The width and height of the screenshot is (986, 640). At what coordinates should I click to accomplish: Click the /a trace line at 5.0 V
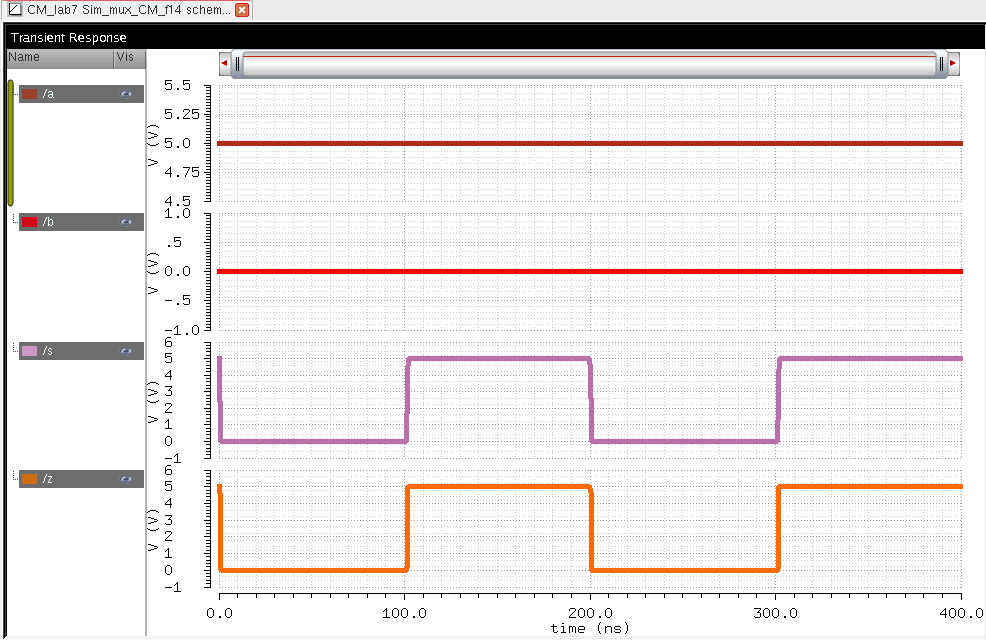[x=590, y=143]
